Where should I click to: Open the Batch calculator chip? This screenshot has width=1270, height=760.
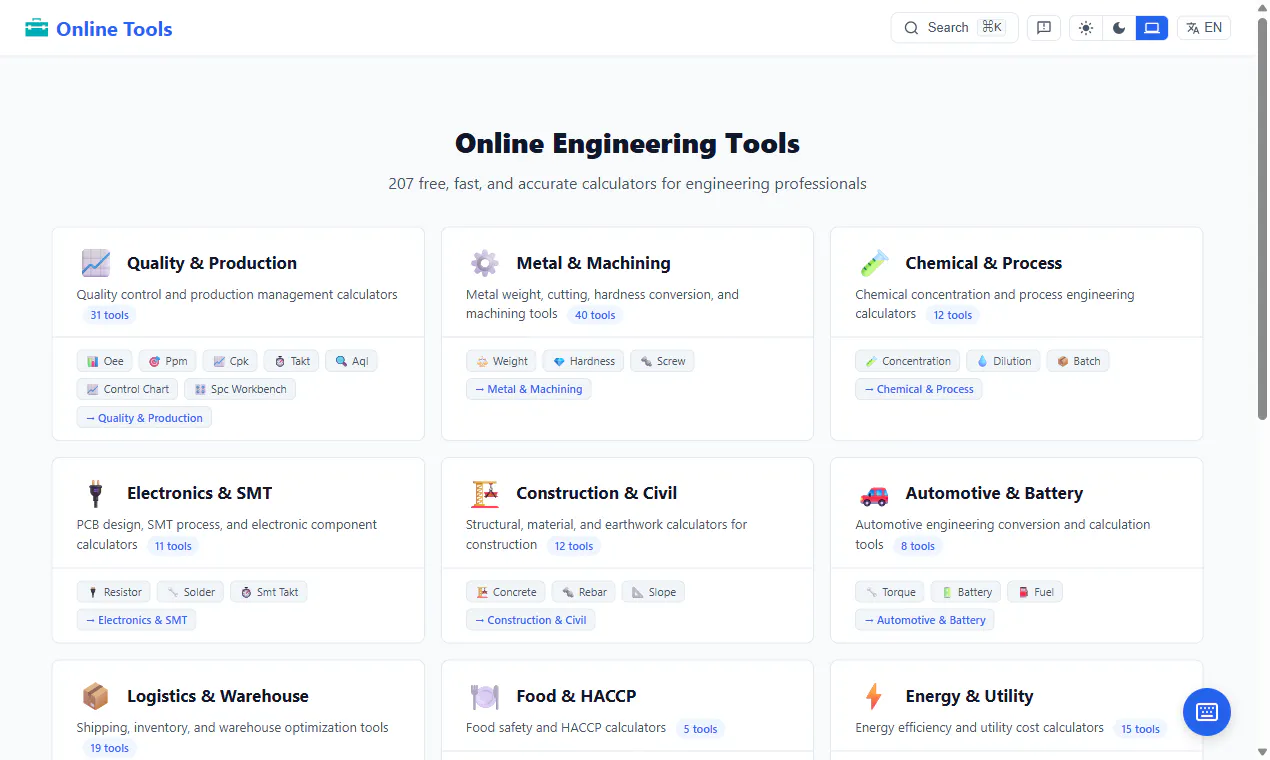(1078, 361)
